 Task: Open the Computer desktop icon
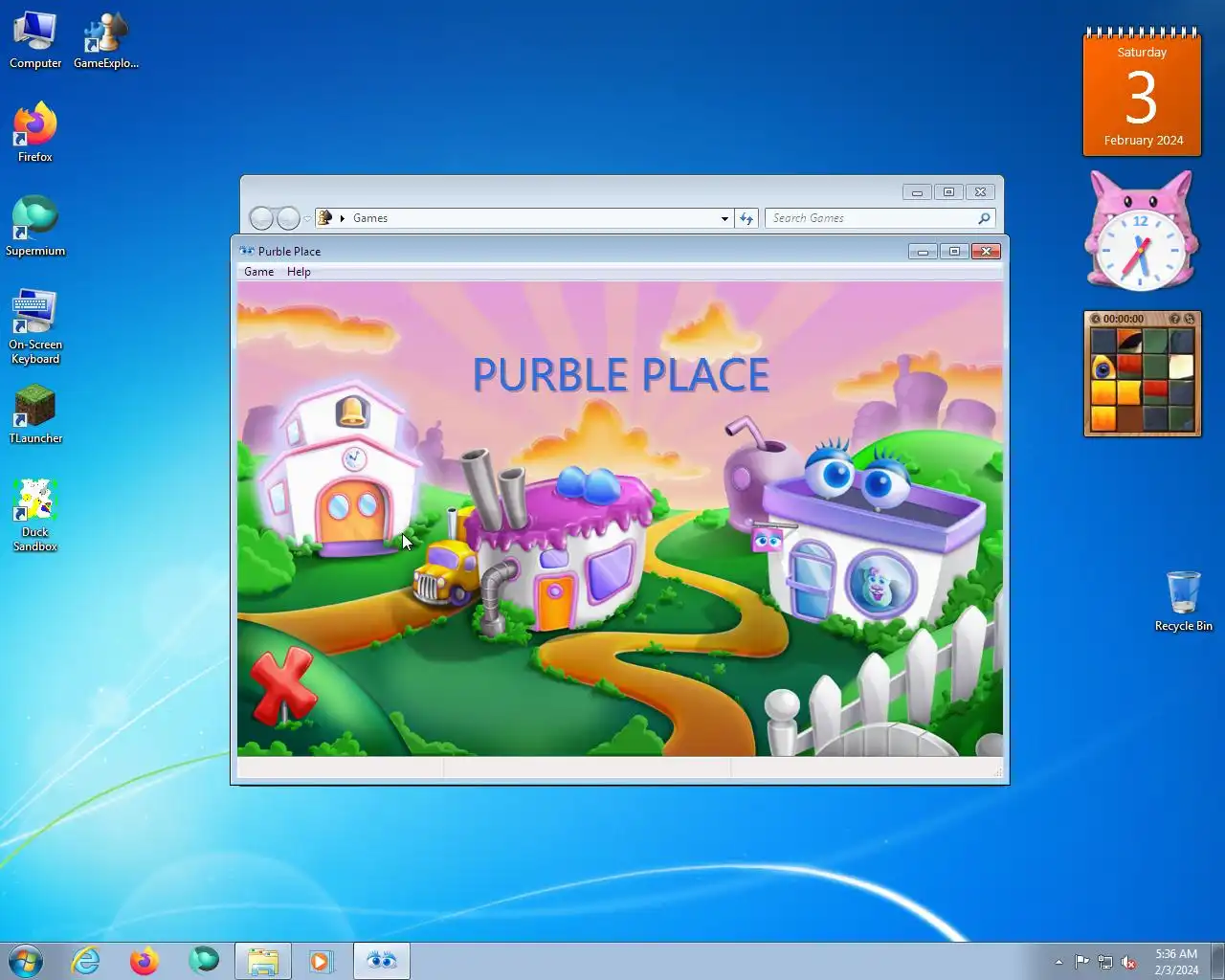35,40
